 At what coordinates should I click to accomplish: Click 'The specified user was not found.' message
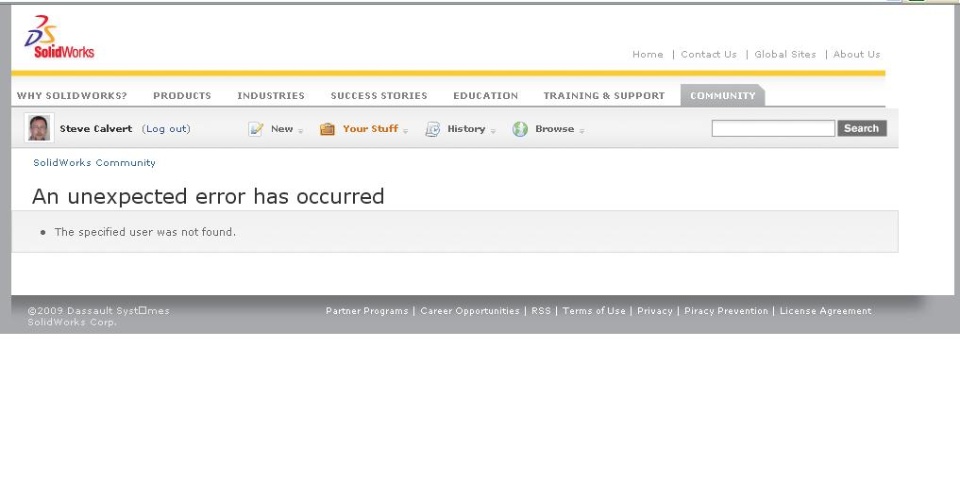coord(144,232)
